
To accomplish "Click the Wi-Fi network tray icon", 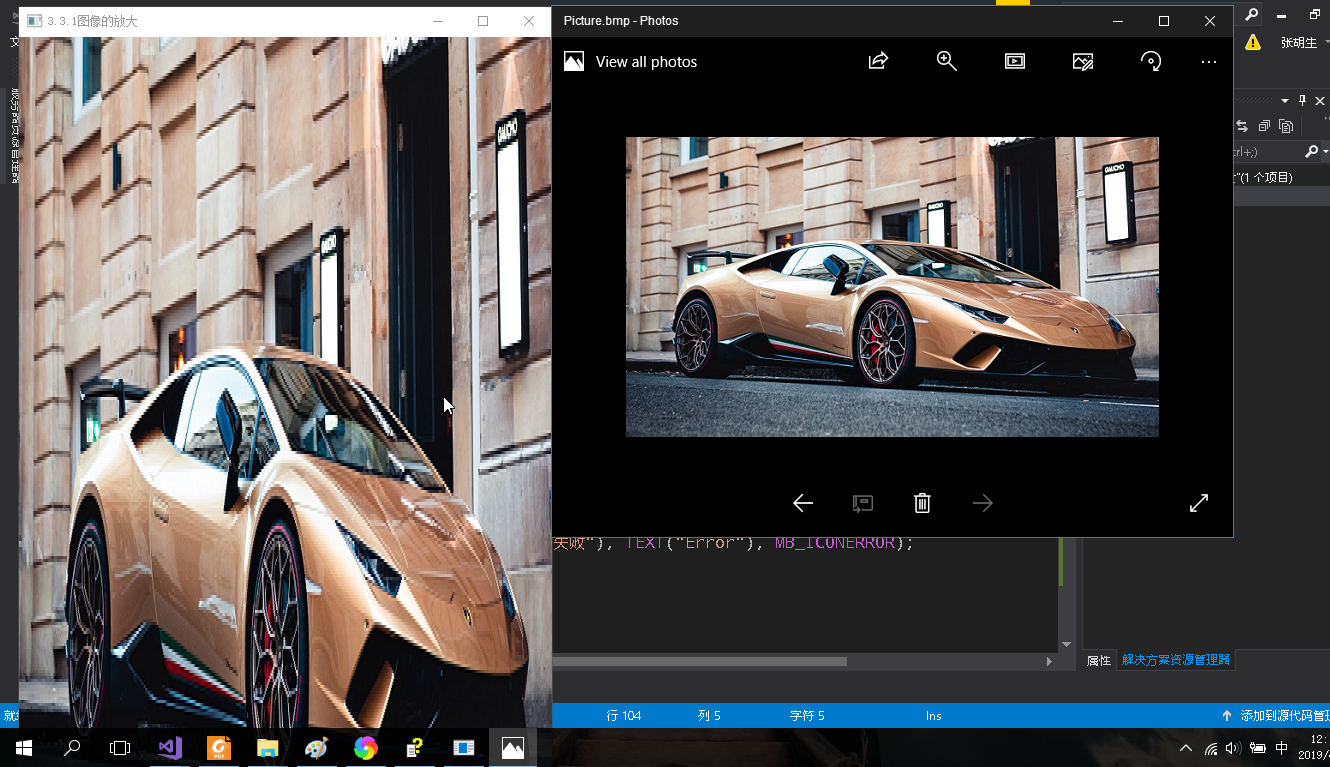I will (x=1211, y=748).
